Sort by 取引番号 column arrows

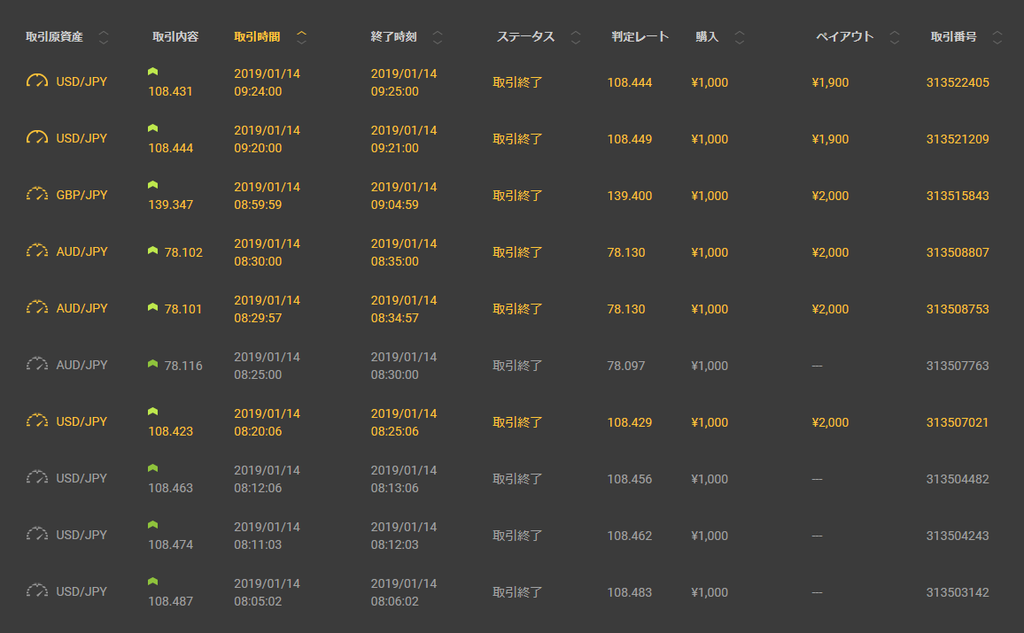(x=997, y=37)
